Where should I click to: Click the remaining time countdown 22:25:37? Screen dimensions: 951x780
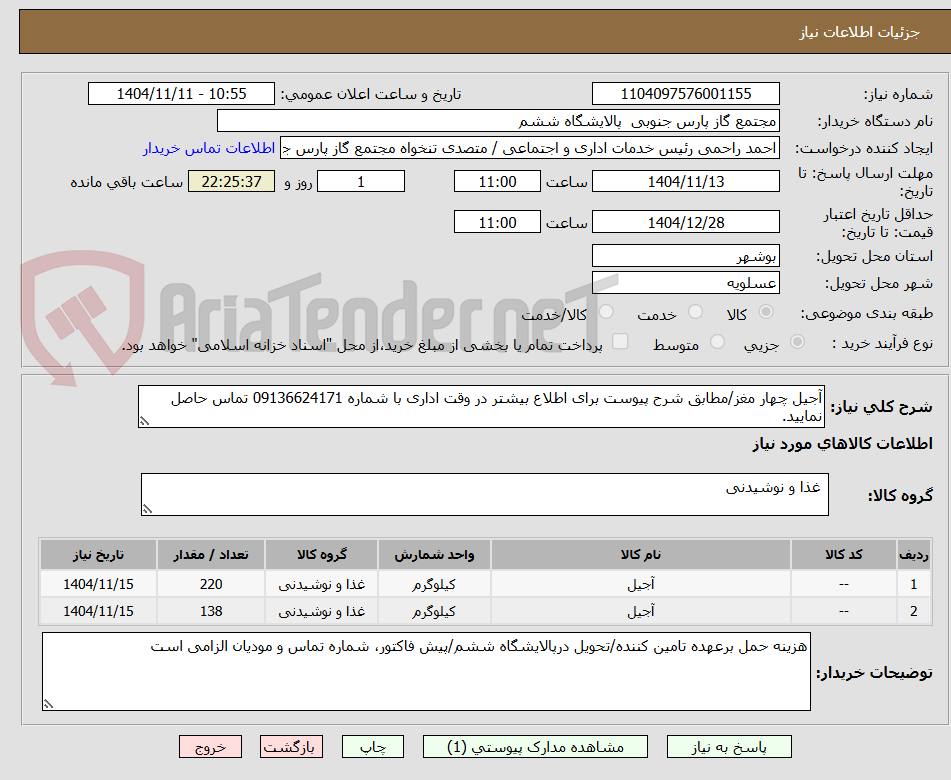[x=231, y=181]
